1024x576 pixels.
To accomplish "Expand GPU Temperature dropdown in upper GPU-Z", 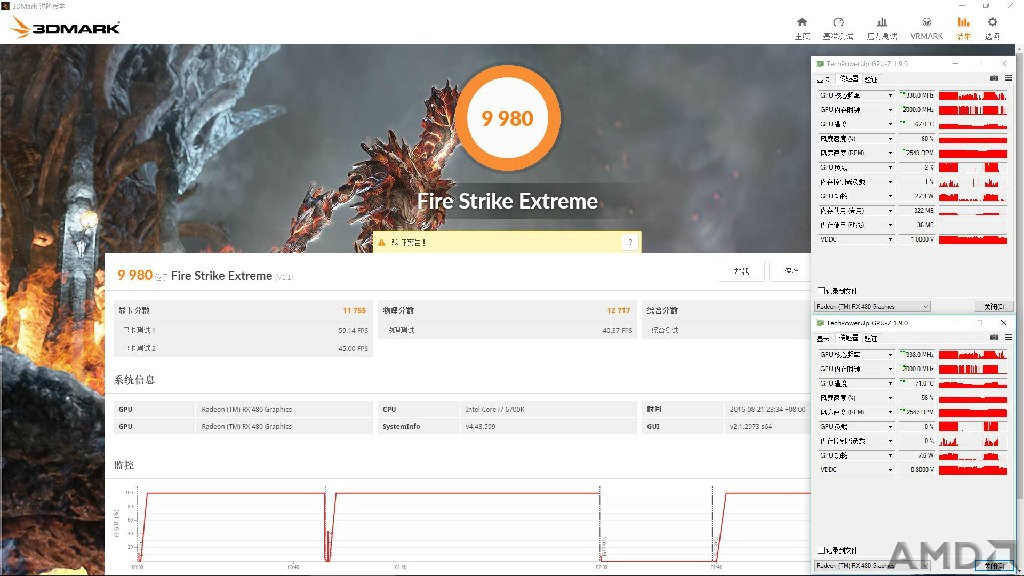I will coord(889,124).
